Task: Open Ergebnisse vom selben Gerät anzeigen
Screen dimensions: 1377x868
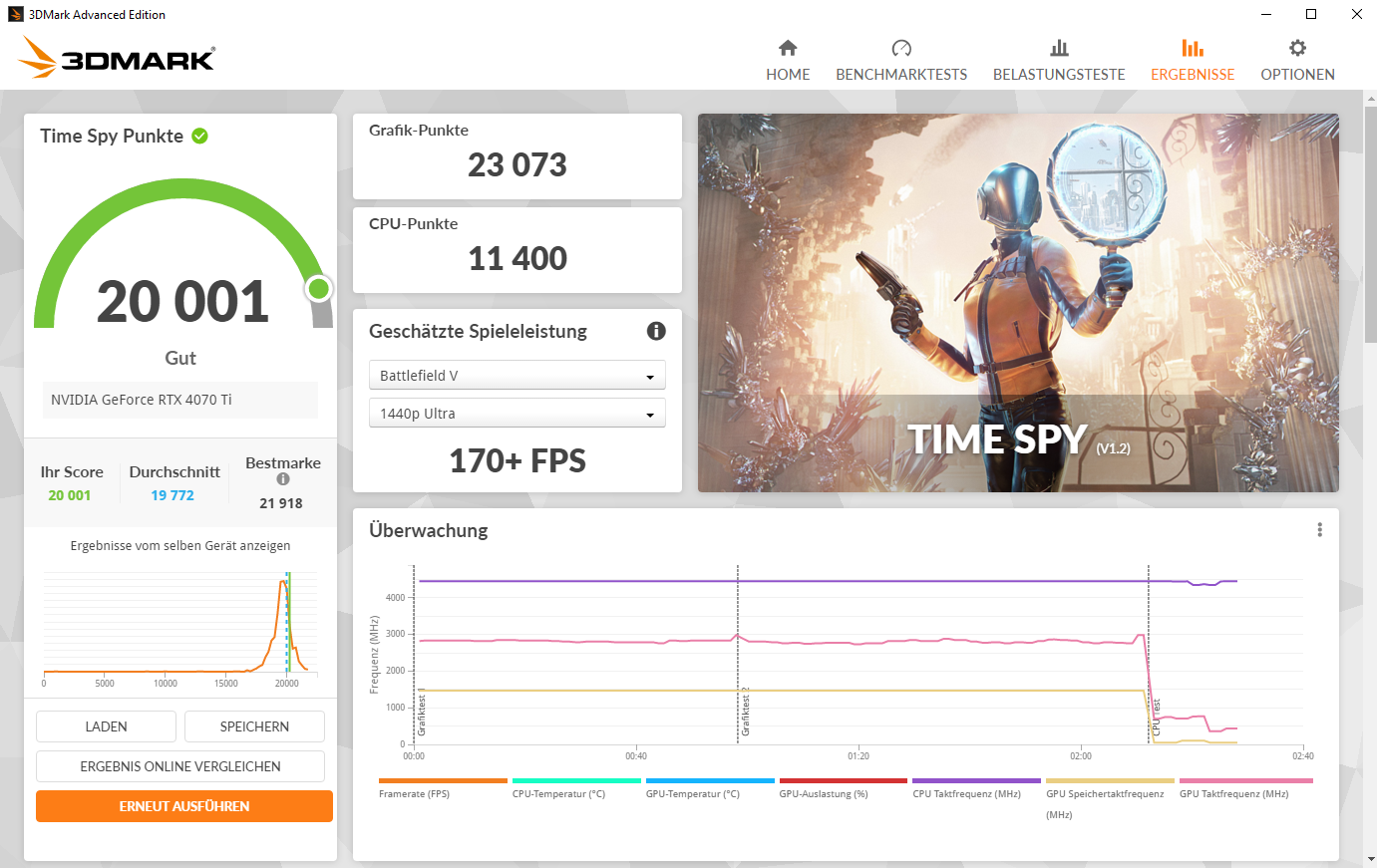Action: [179, 545]
